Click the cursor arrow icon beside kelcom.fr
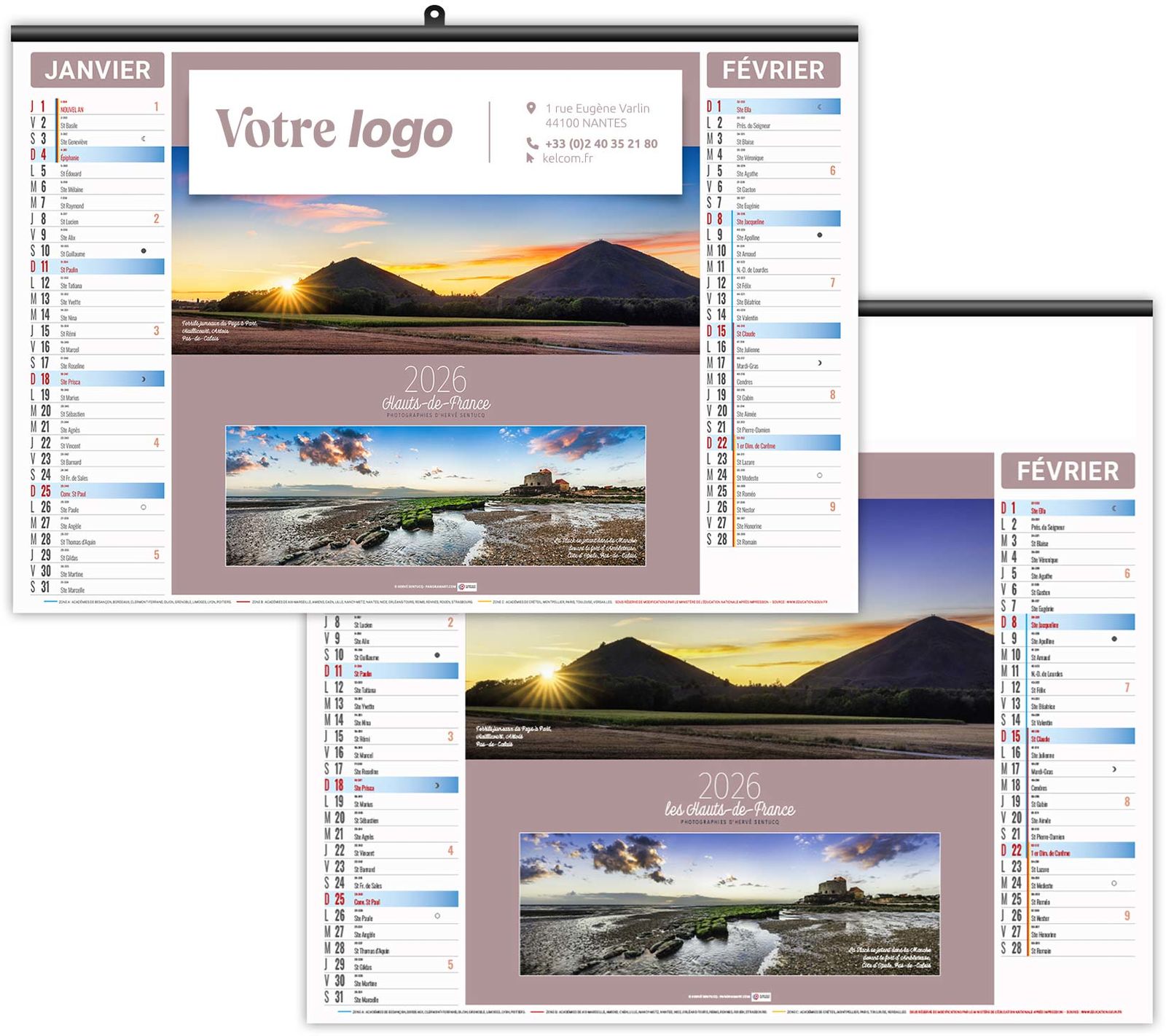This screenshot has width=1166, height=1036. [530, 157]
